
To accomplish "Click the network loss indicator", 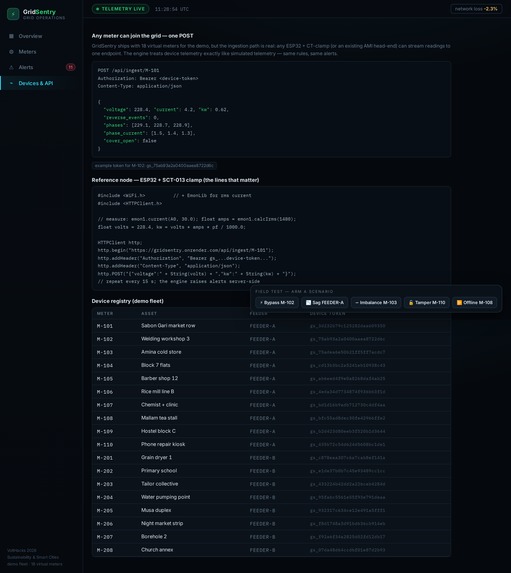I will tap(476, 9).
